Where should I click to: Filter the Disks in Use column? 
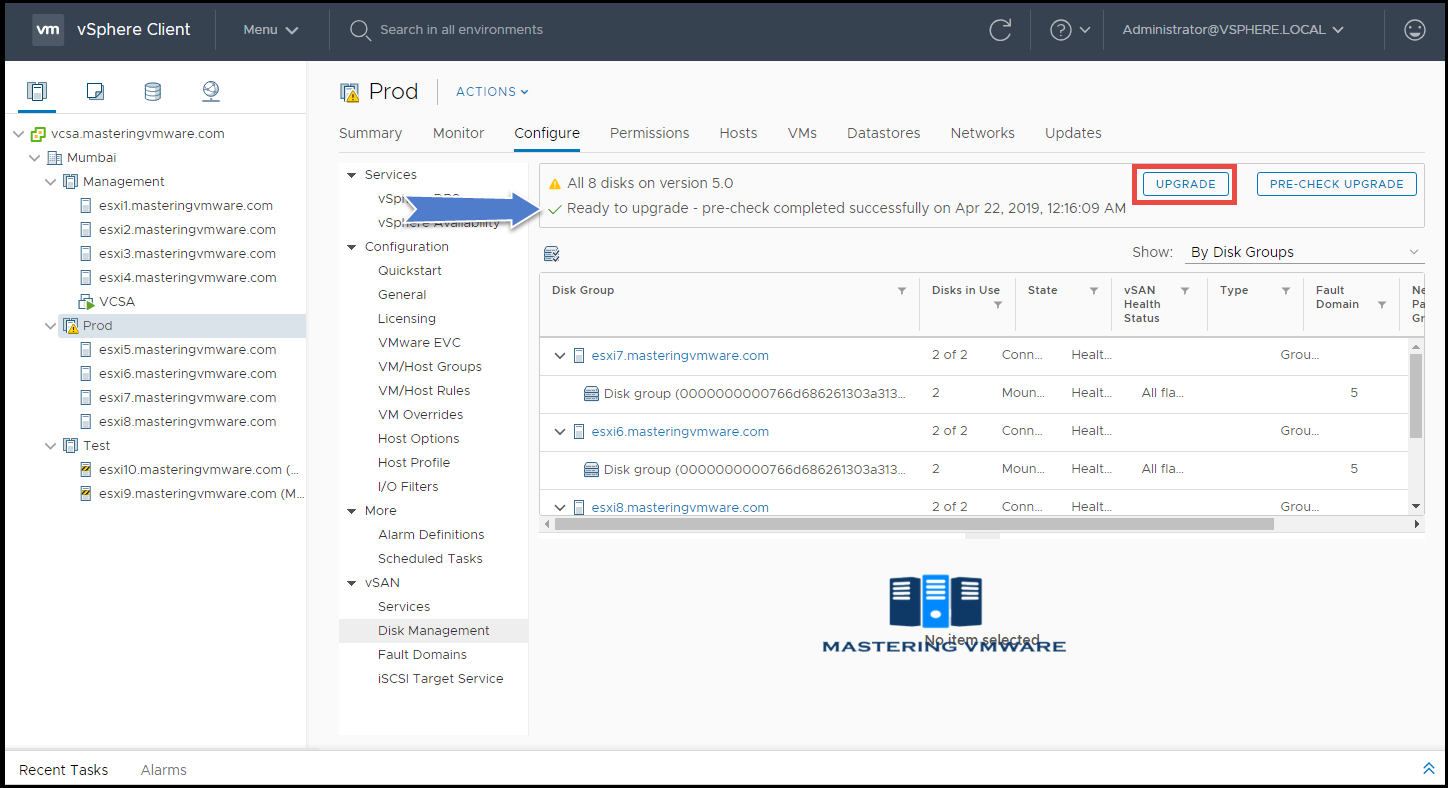click(x=998, y=305)
